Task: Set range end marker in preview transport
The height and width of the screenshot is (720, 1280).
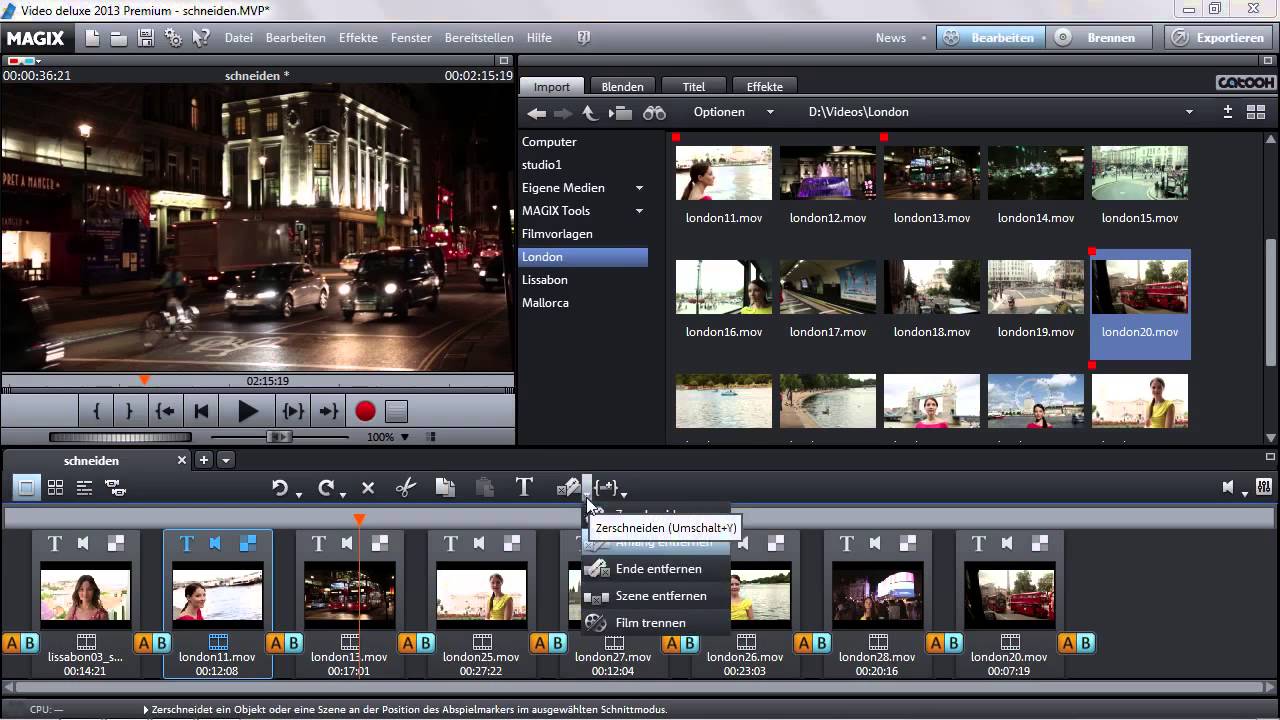Action: [x=128, y=411]
